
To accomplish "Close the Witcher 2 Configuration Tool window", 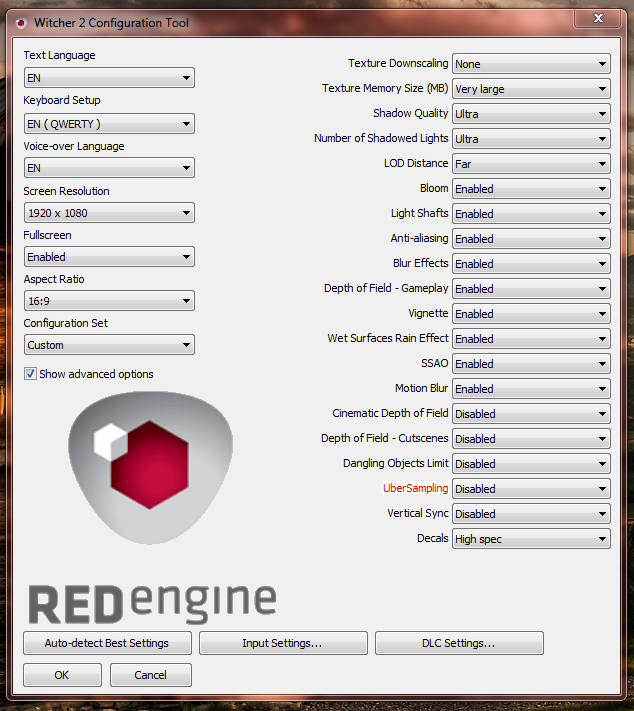I will coord(598,18).
